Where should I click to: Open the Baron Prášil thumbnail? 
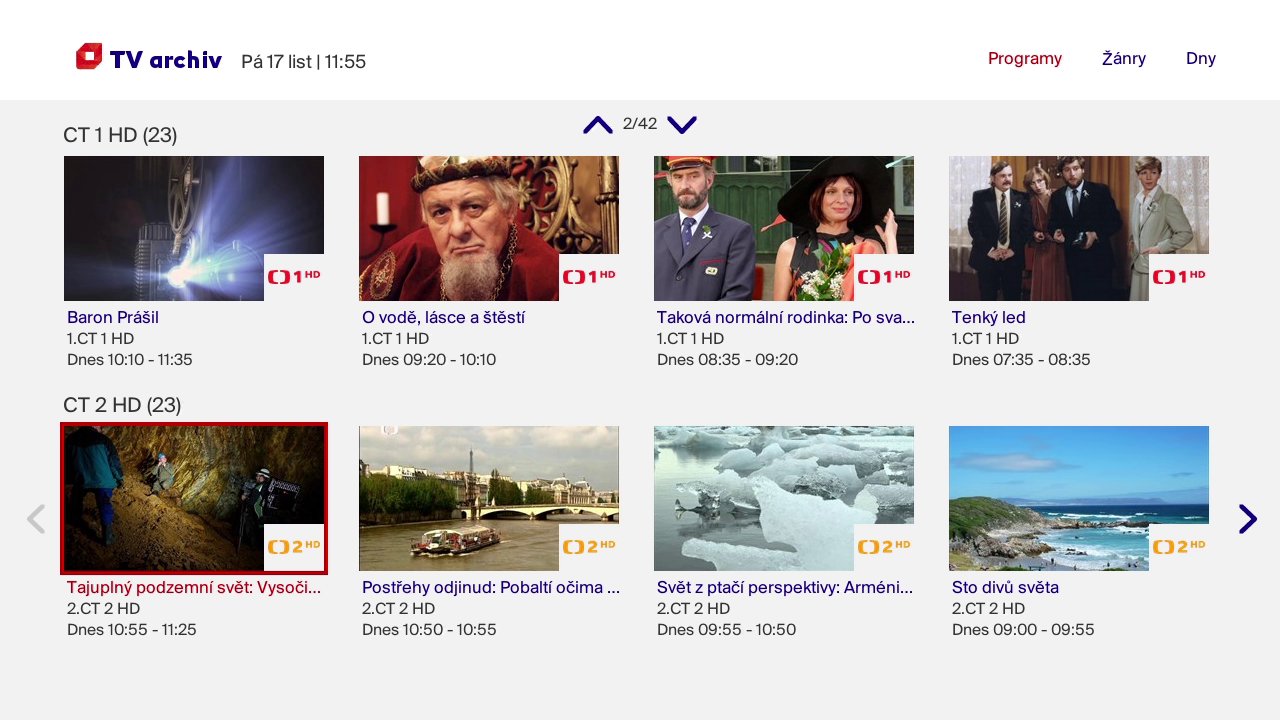(x=194, y=228)
